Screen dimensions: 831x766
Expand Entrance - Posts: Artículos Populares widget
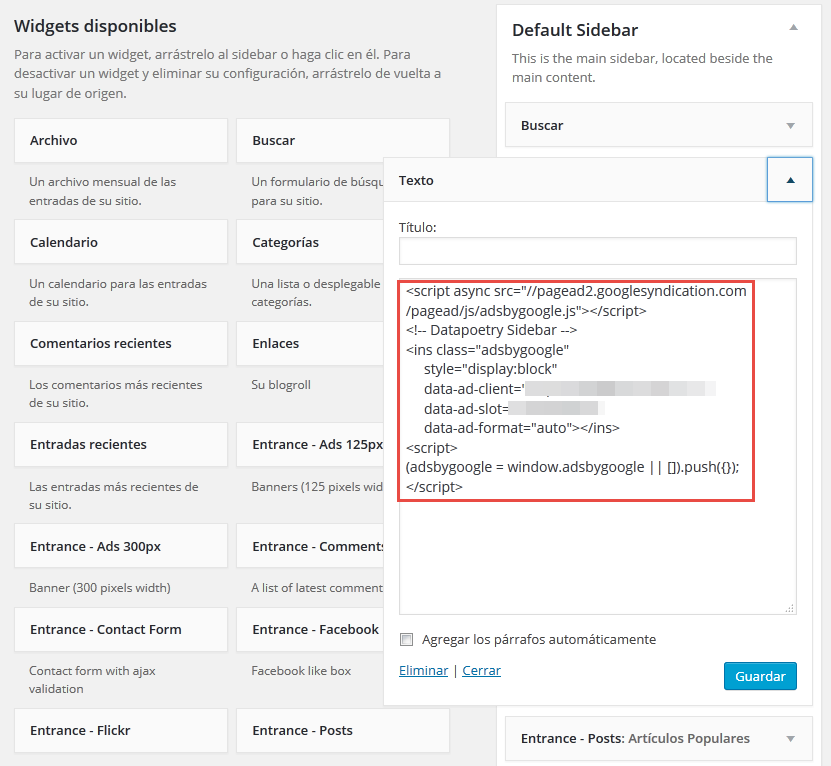pyautogui.click(x=790, y=738)
